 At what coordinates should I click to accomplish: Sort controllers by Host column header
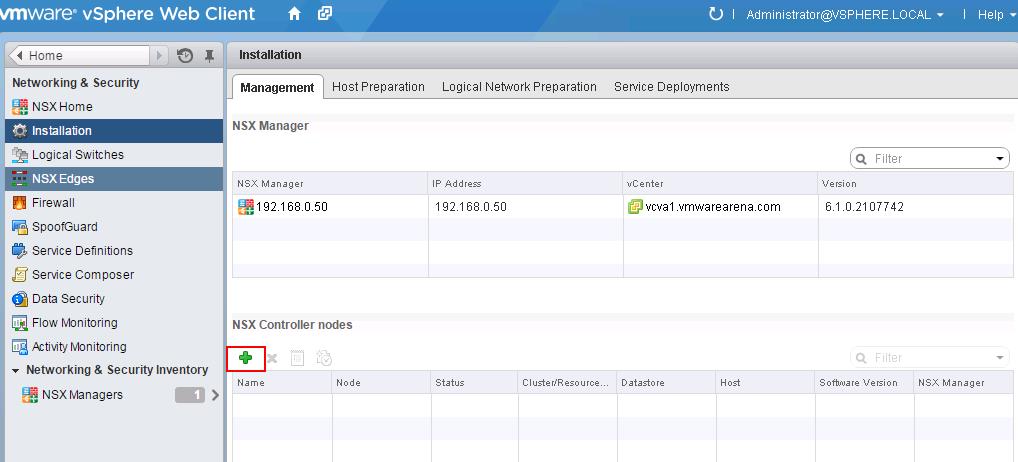click(765, 383)
